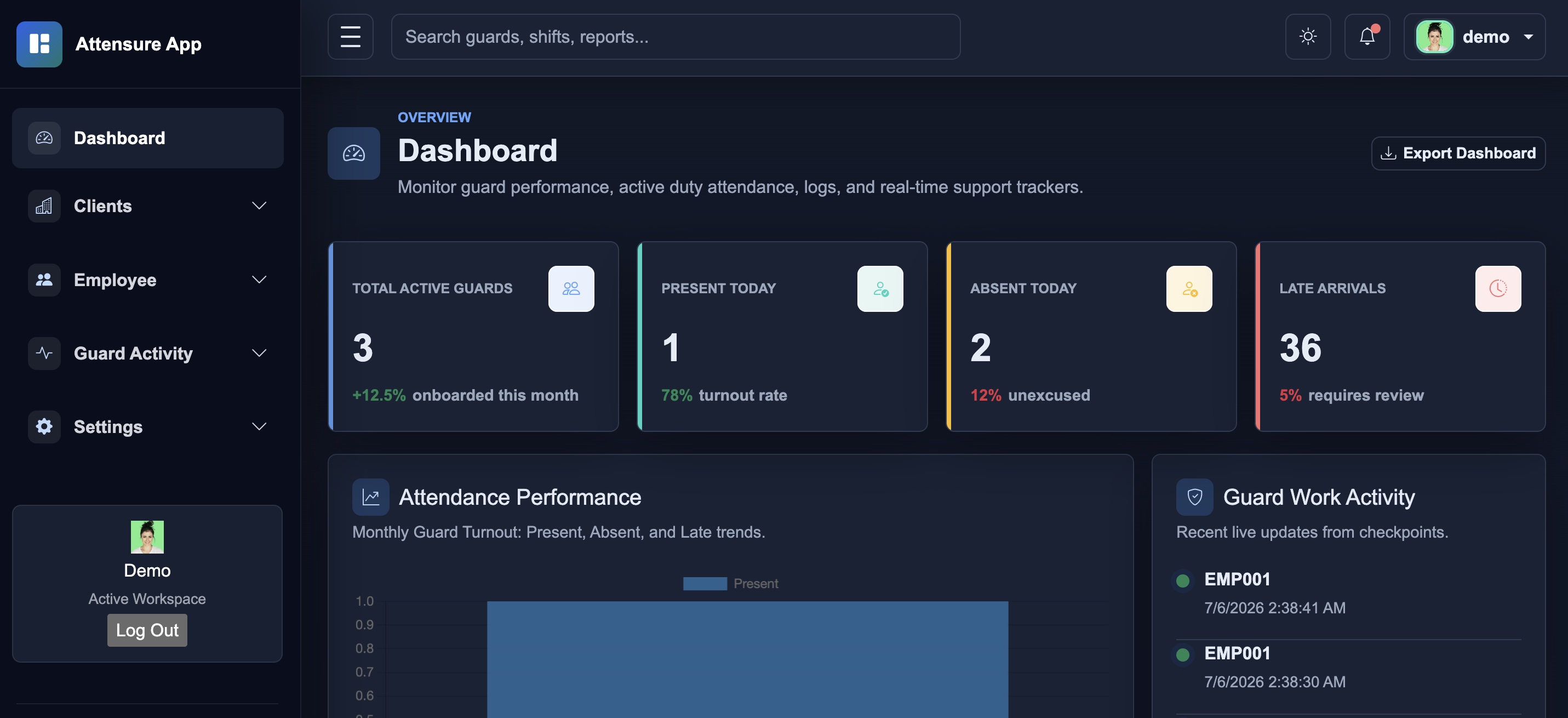Viewport: 1568px width, 718px height.
Task: Select Settings menu item
Action: [148, 426]
